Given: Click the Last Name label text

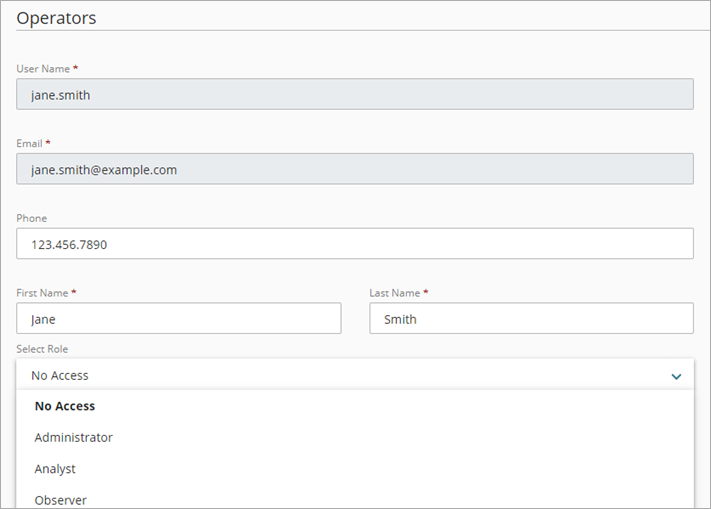Looking at the screenshot, I should (x=395, y=293).
